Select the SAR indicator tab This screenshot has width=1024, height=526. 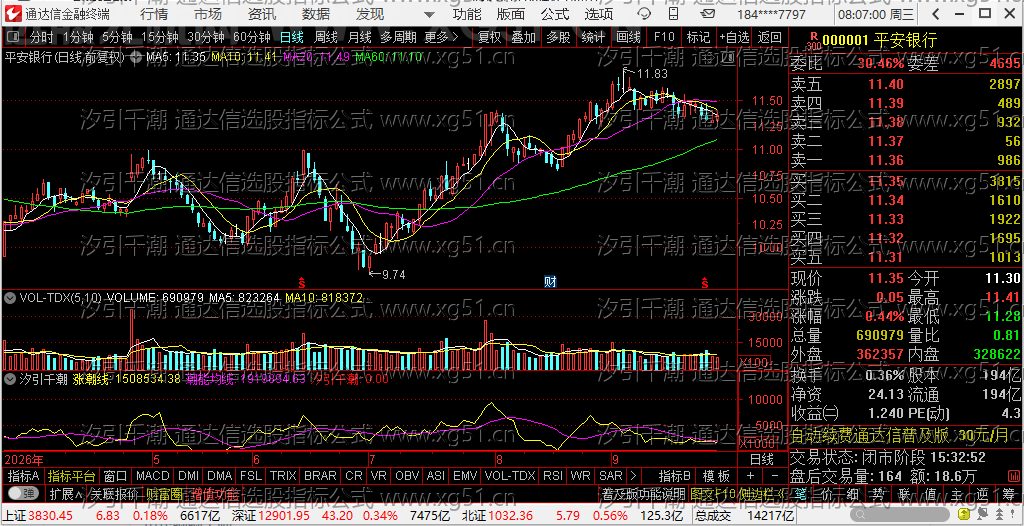point(611,476)
